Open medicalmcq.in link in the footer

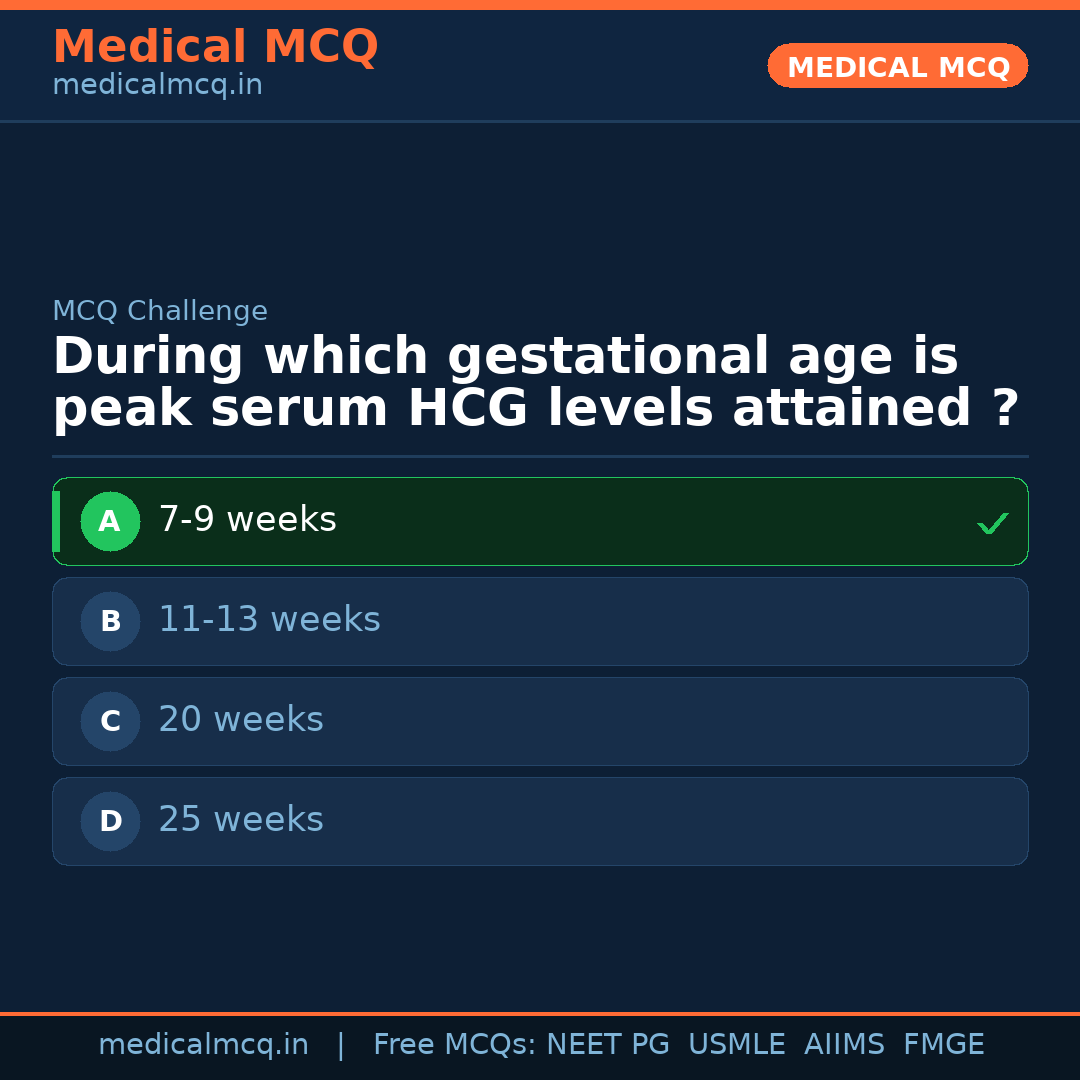coord(203,1045)
